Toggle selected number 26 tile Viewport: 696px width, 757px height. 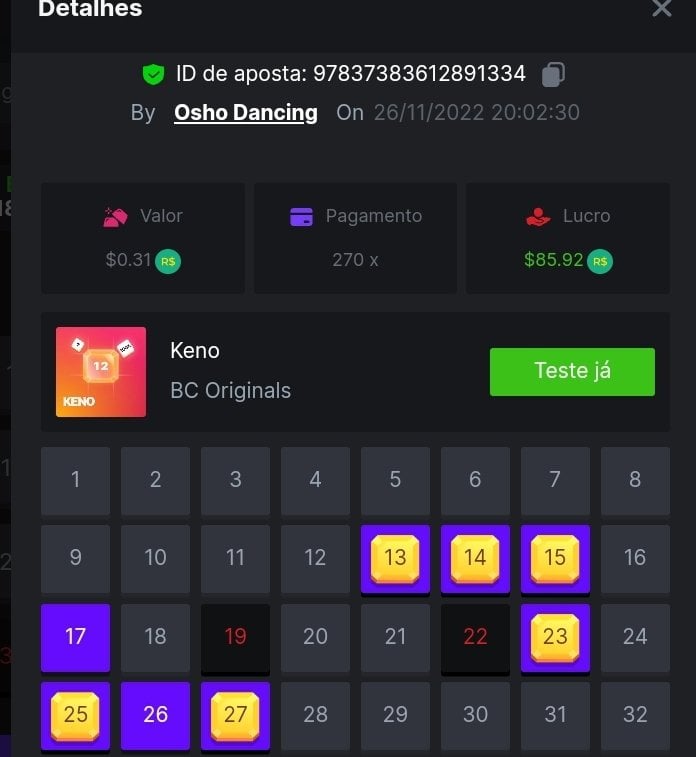(155, 715)
